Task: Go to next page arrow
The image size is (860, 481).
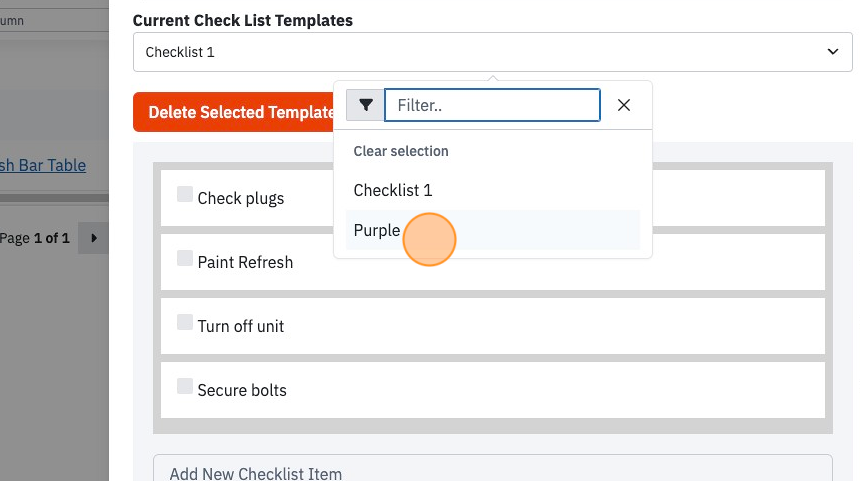Action: [x=94, y=238]
